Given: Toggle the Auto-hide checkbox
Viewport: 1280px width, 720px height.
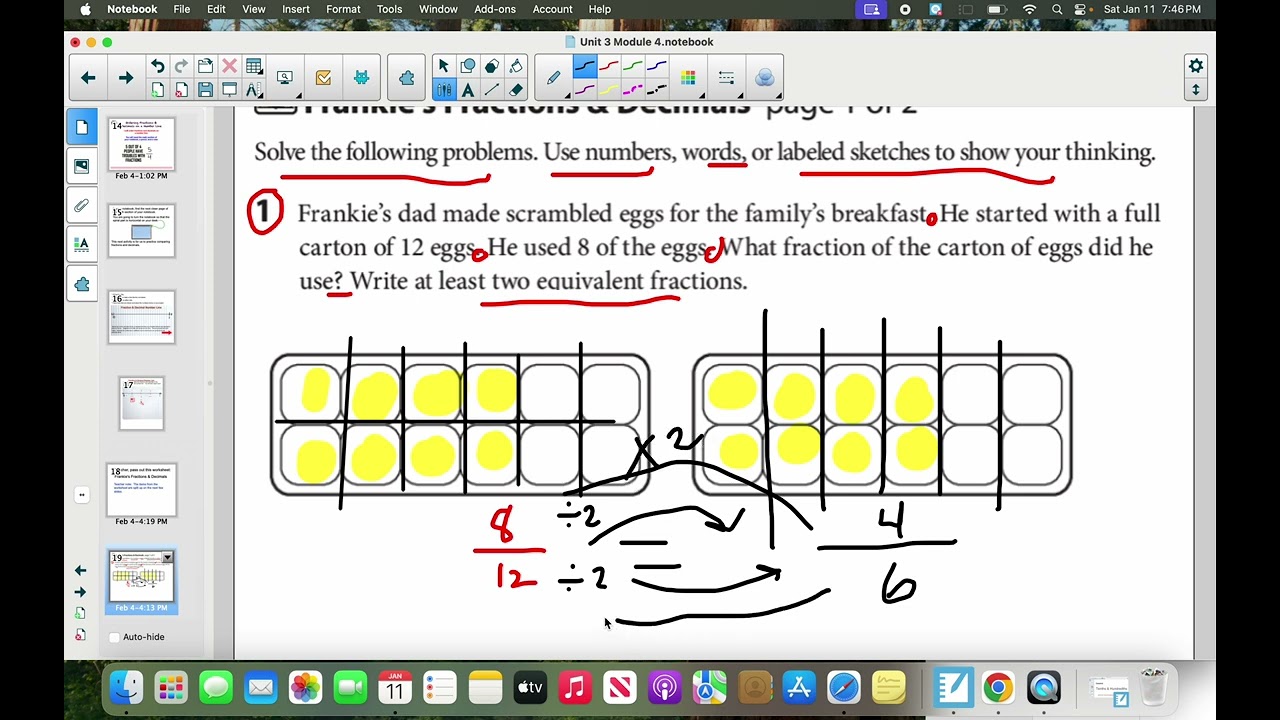Looking at the screenshot, I should tap(114, 637).
